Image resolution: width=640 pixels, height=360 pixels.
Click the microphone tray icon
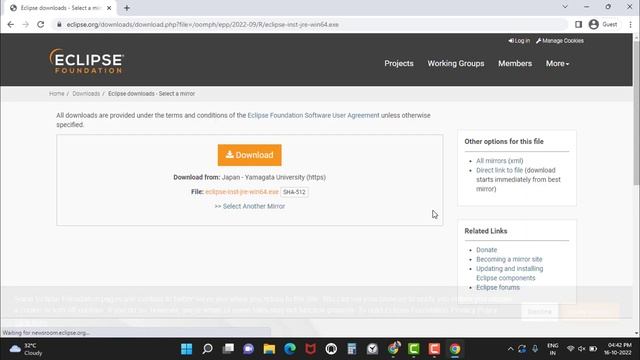(x=535, y=349)
